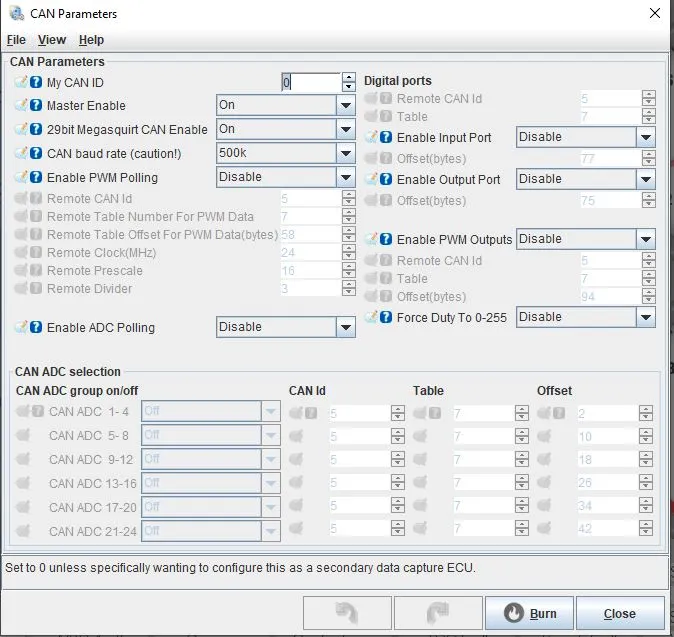The image size is (674, 637).
Task: Click the redo arrow button
Action: pos(438,613)
